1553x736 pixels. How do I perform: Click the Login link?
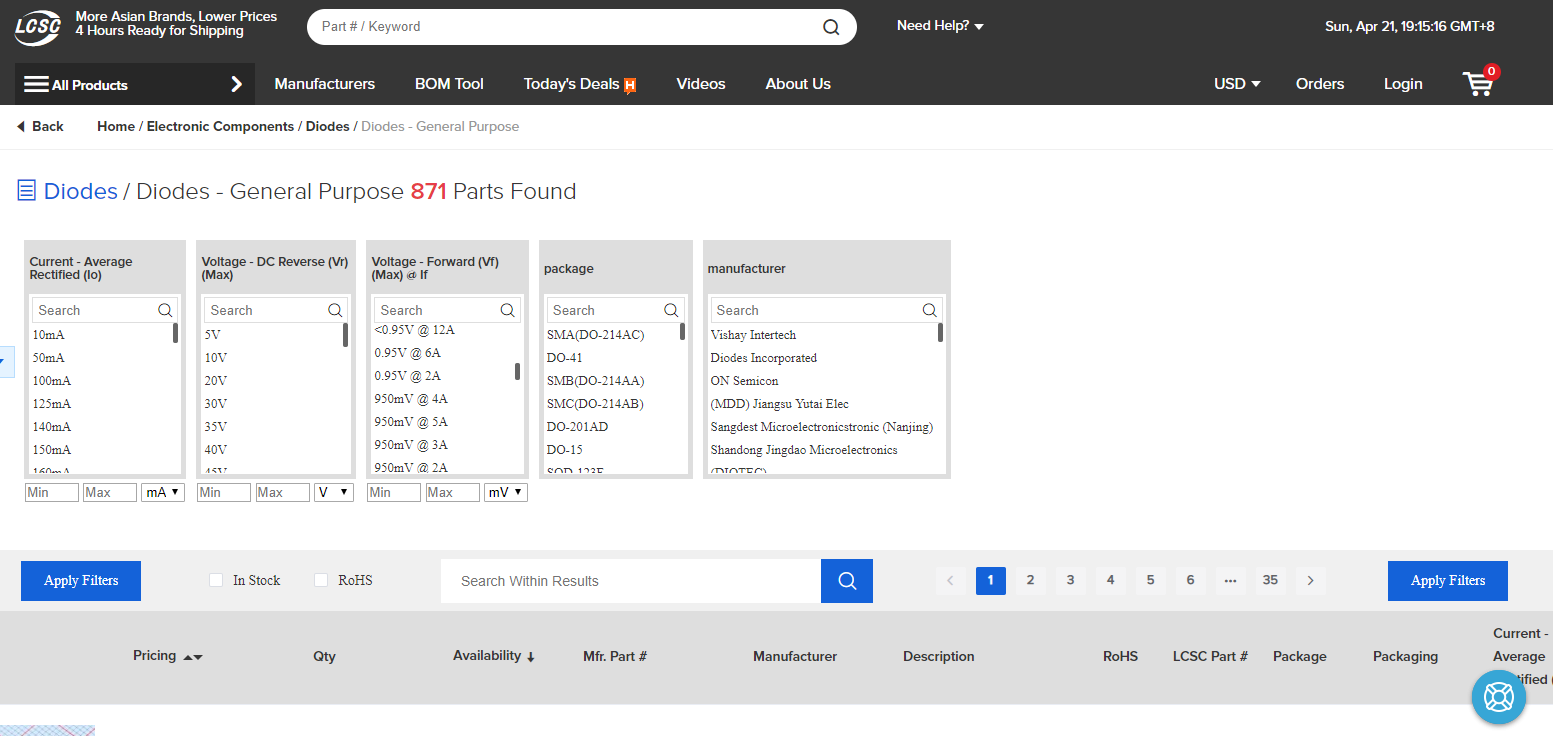pyautogui.click(x=1403, y=84)
